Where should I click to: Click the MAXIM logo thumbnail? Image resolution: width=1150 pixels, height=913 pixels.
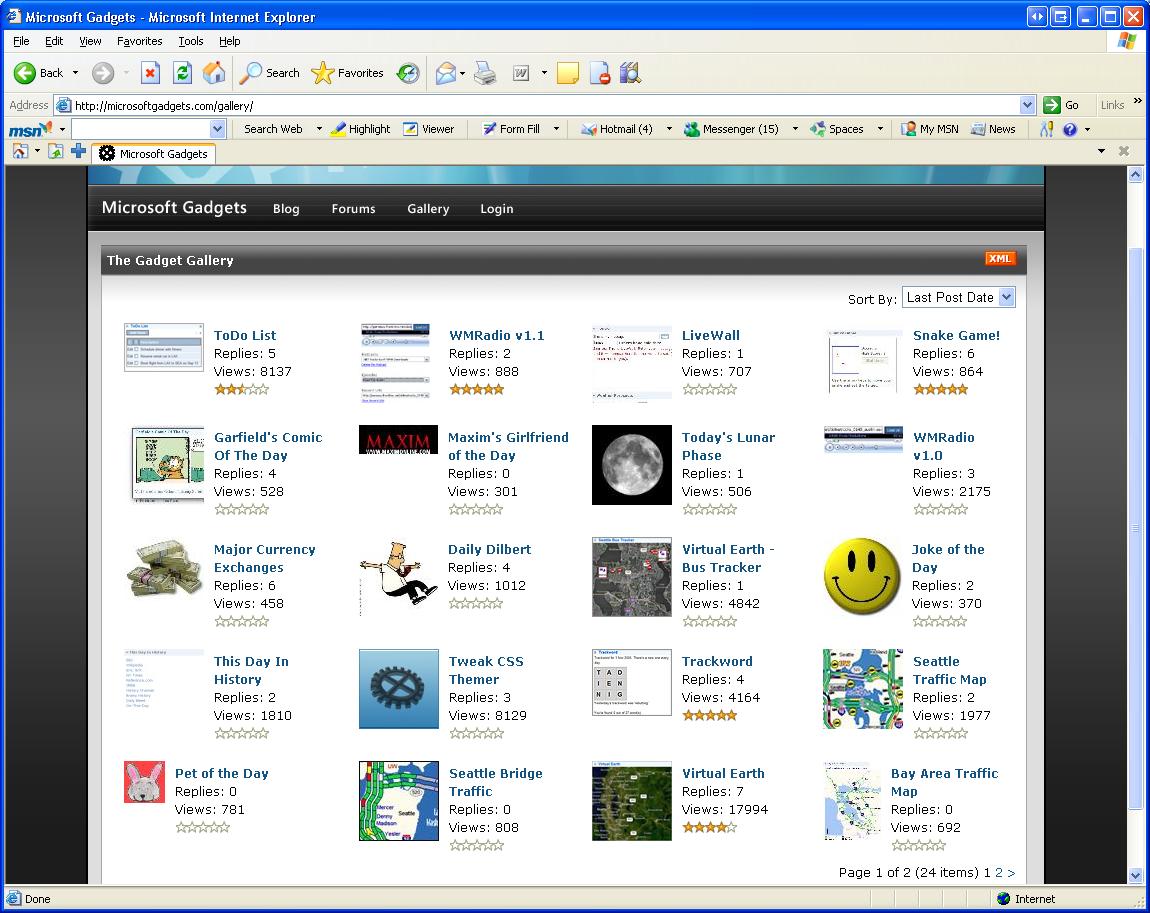[398, 440]
